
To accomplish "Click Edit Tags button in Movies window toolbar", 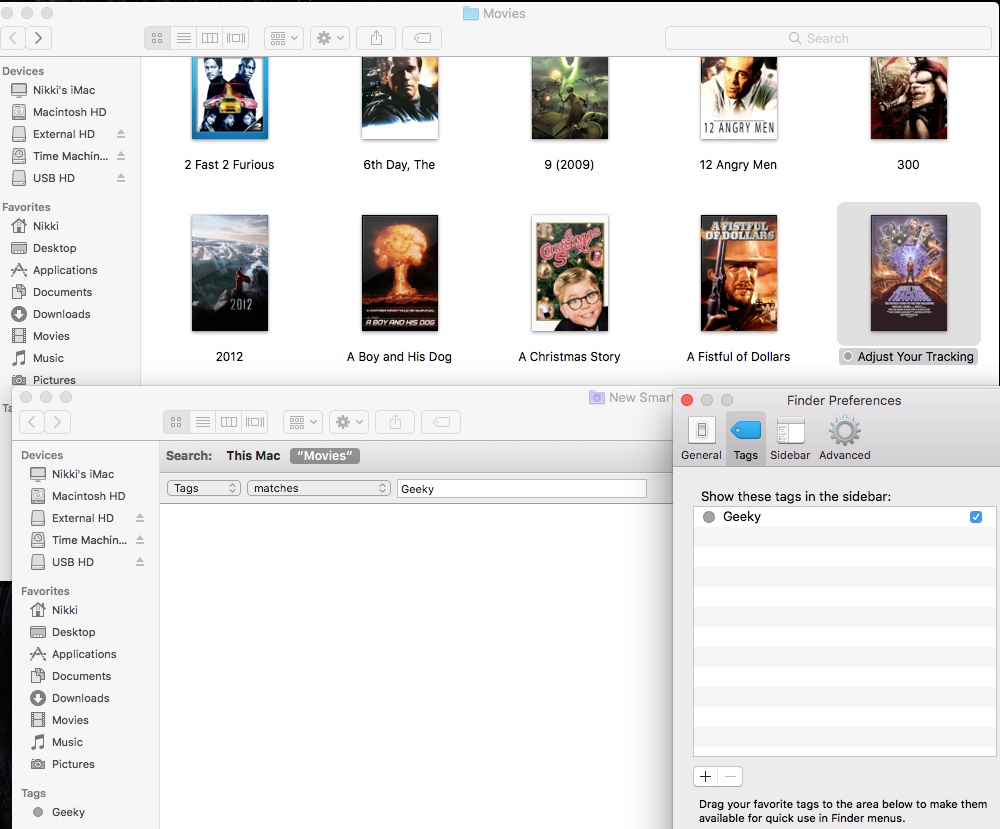I will point(422,38).
